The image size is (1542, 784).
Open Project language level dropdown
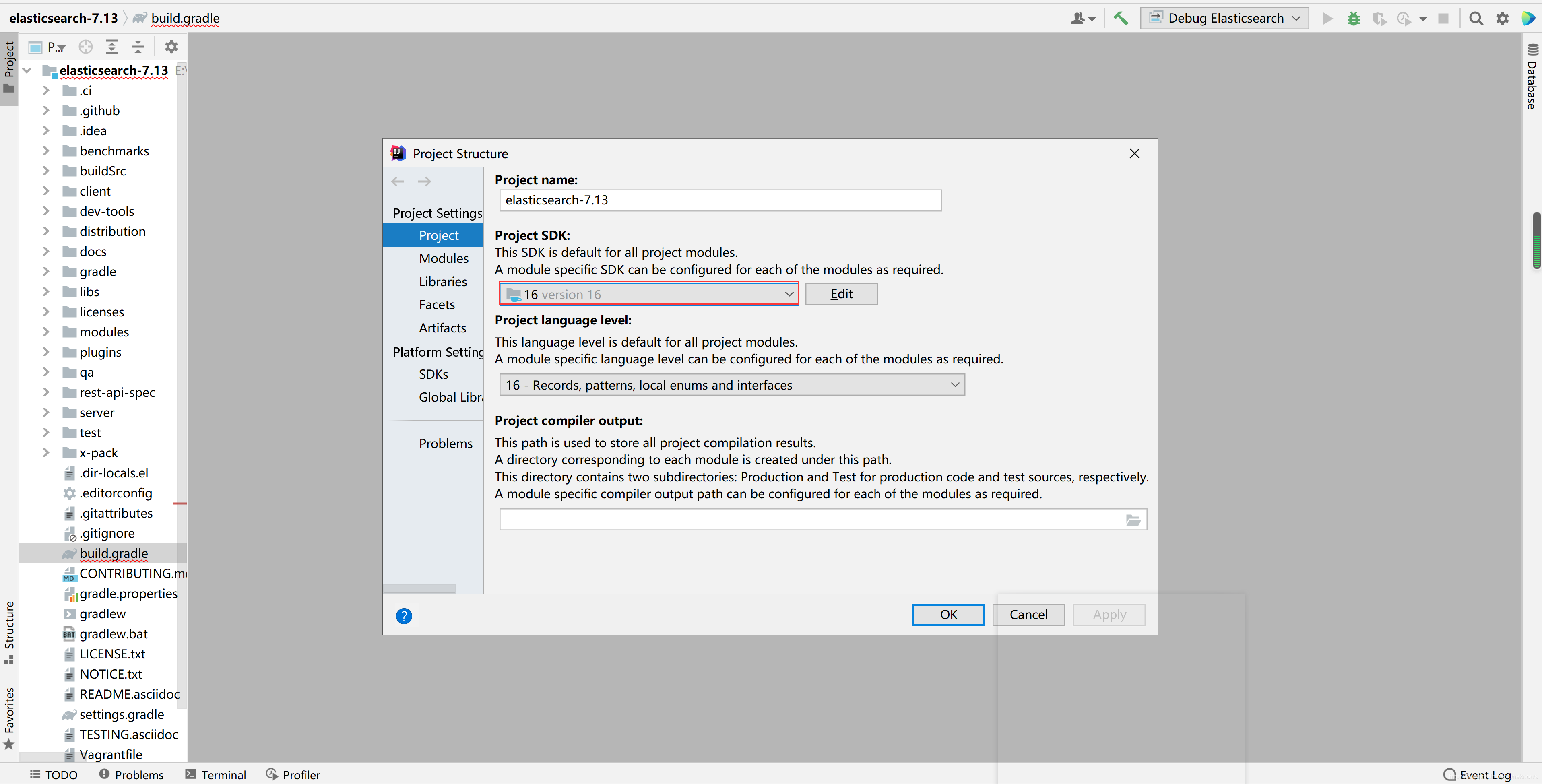(x=731, y=385)
